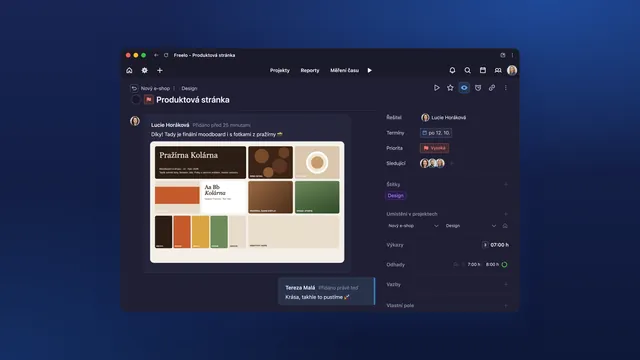The height and width of the screenshot is (360, 640).
Task: Open the moodboard image attachment
Action: pos(247,202)
